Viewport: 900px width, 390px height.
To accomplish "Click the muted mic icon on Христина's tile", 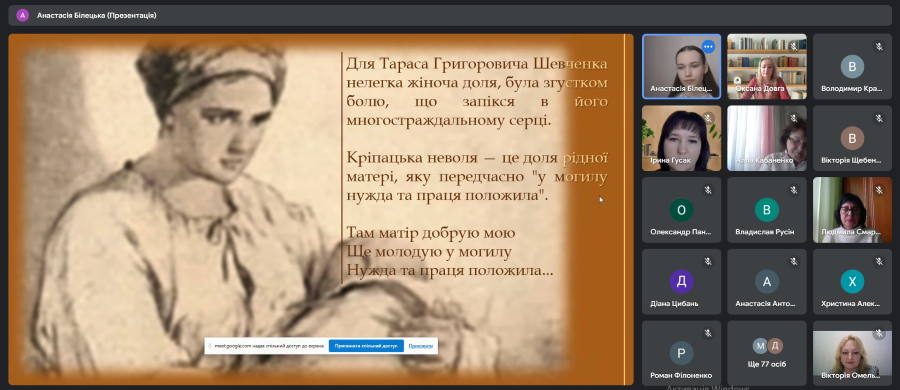I will [x=879, y=261].
